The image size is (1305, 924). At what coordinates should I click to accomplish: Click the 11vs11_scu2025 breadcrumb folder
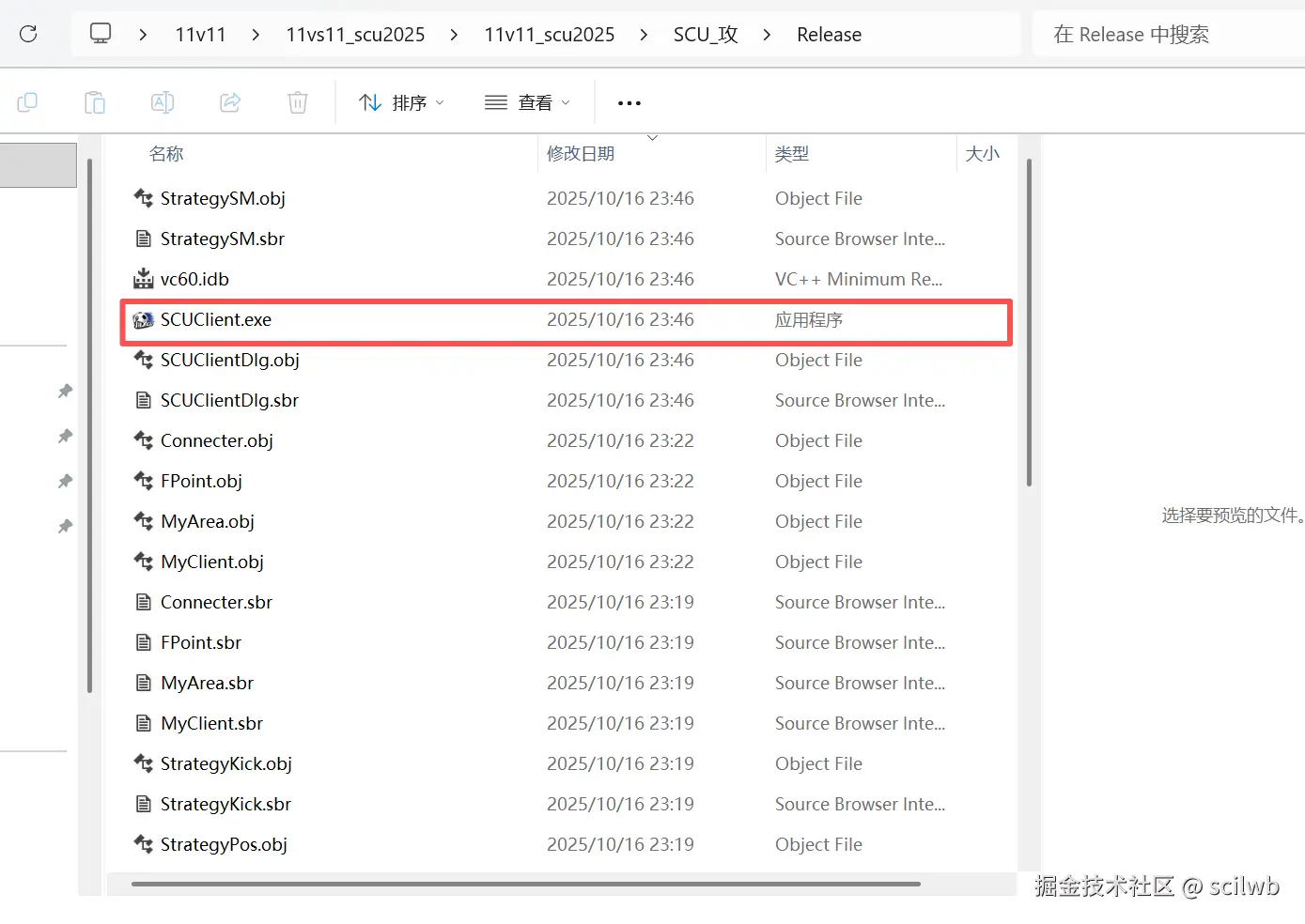point(355,35)
